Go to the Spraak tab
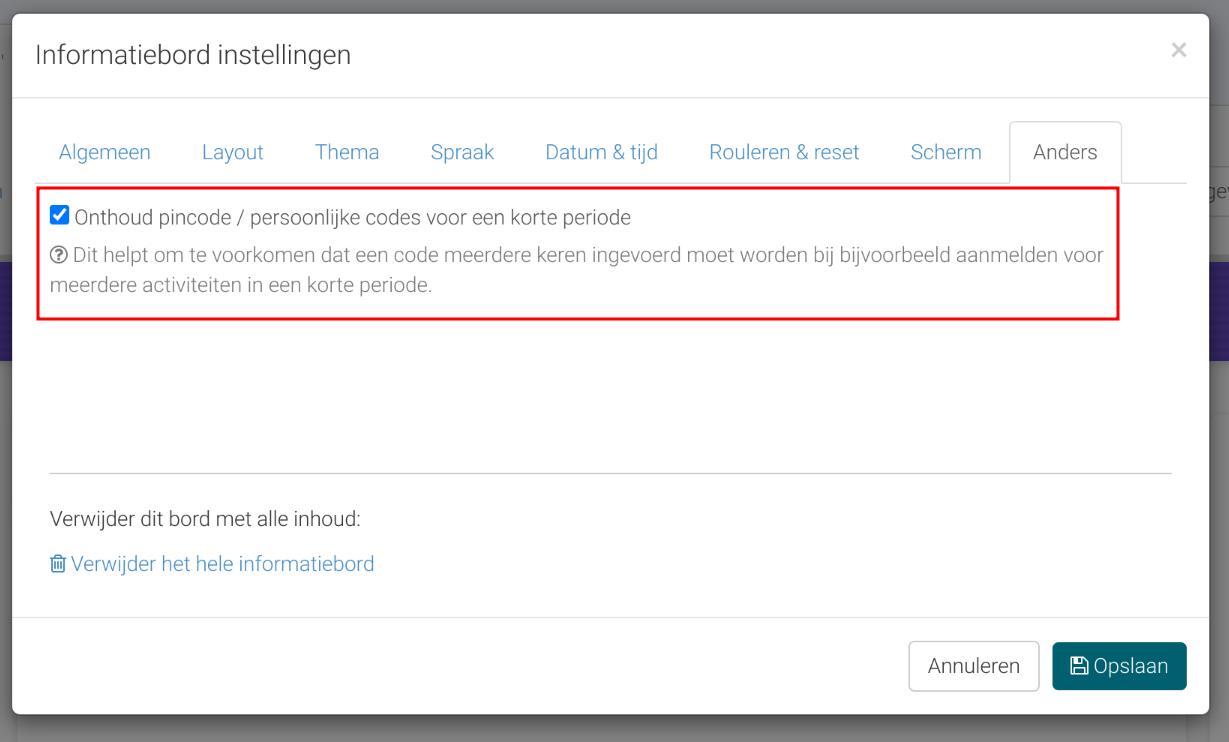1229x742 pixels. click(462, 152)
